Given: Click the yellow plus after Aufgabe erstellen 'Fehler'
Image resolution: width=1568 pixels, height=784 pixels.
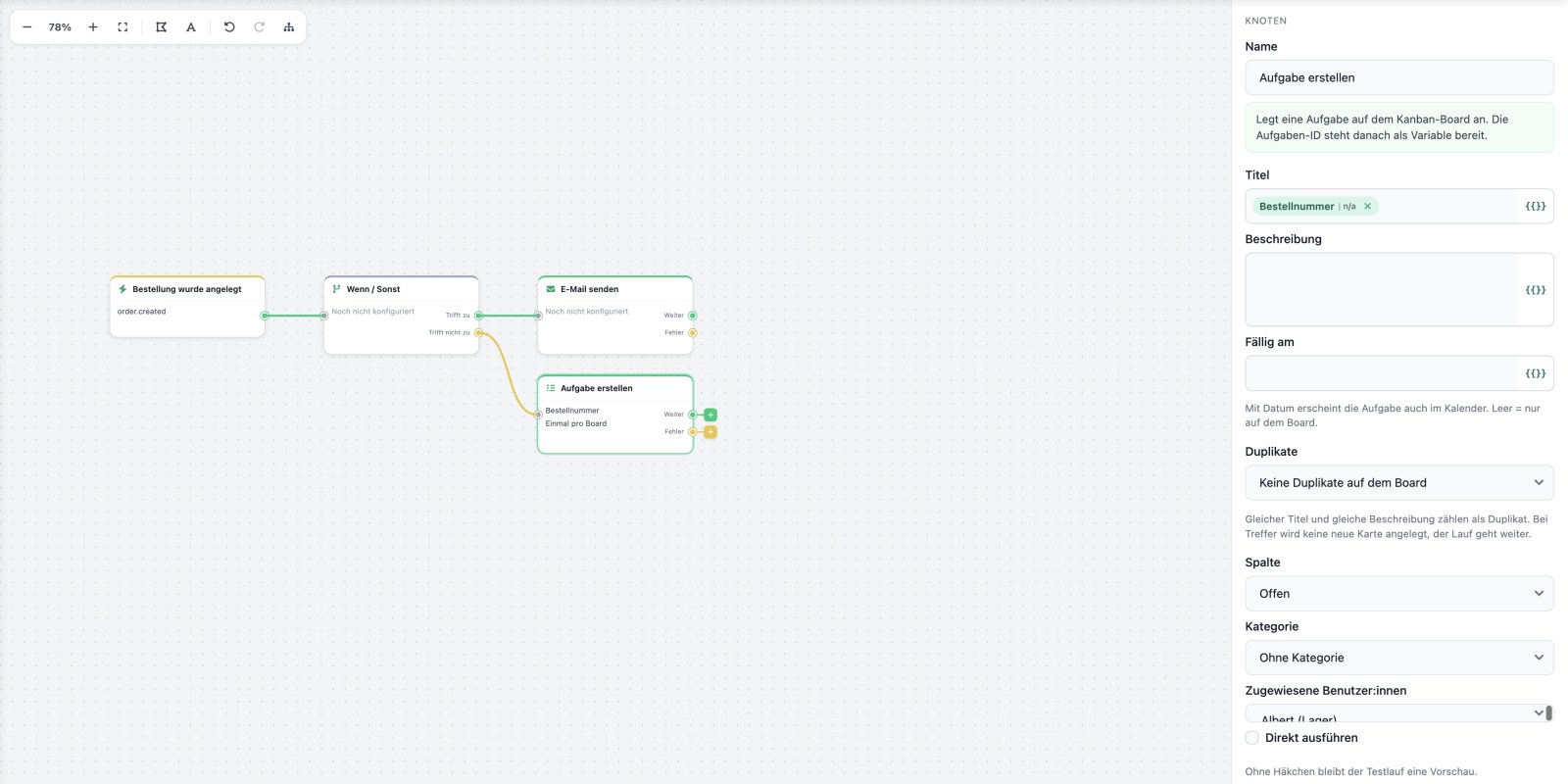Looking at the screenshot, I should point(710,432).
